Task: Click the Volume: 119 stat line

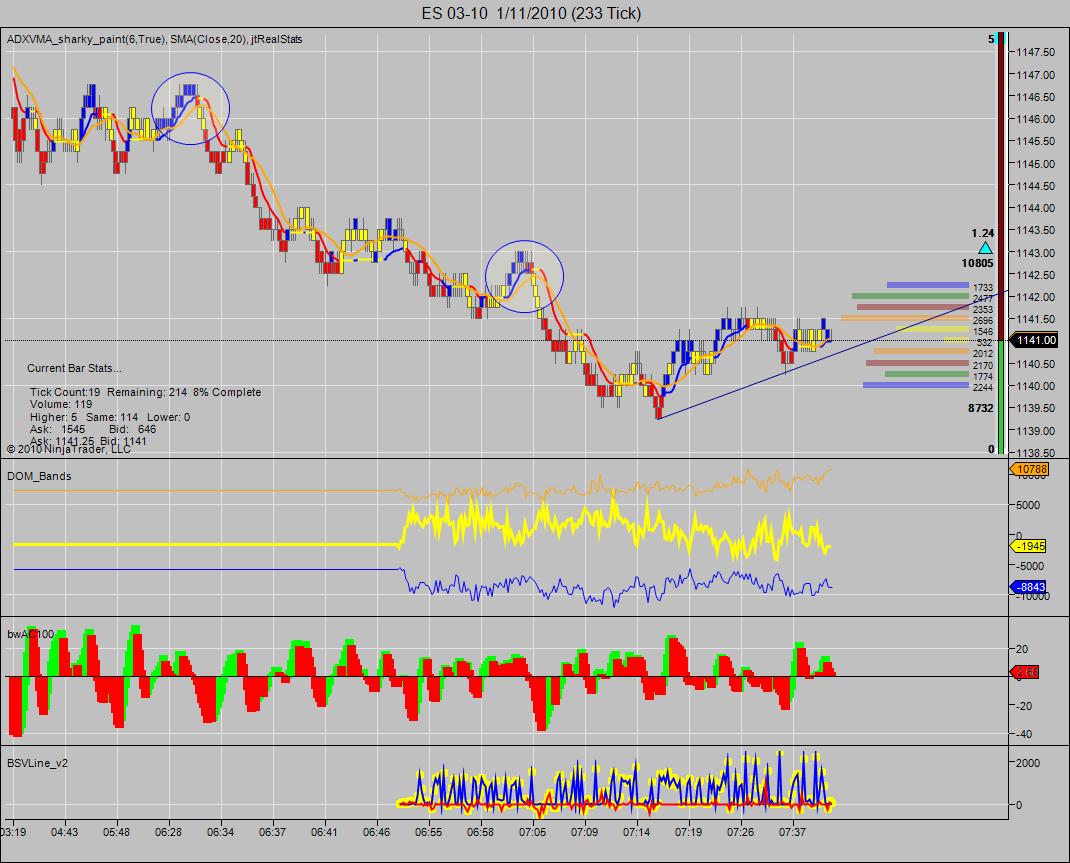Action: coord(61,405)
